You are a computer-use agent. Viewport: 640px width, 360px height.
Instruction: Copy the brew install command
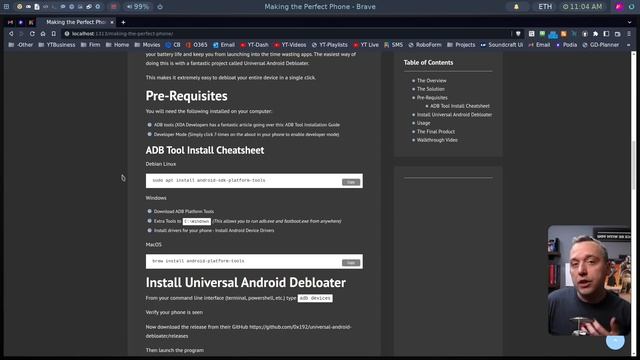point(351,262)
